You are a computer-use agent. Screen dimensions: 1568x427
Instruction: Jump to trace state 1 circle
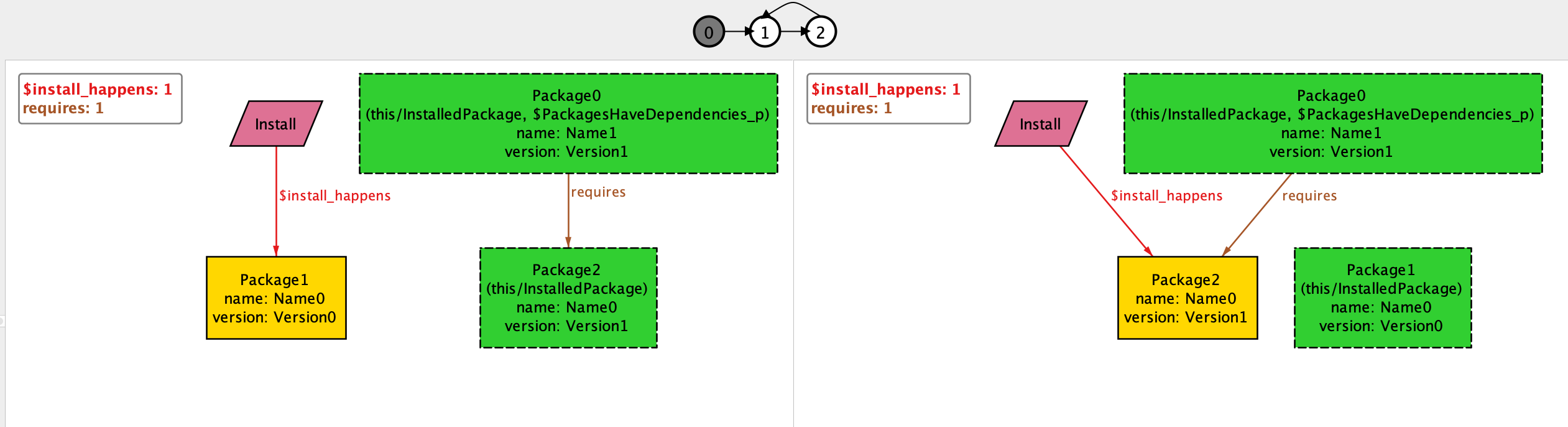point(765,32)
